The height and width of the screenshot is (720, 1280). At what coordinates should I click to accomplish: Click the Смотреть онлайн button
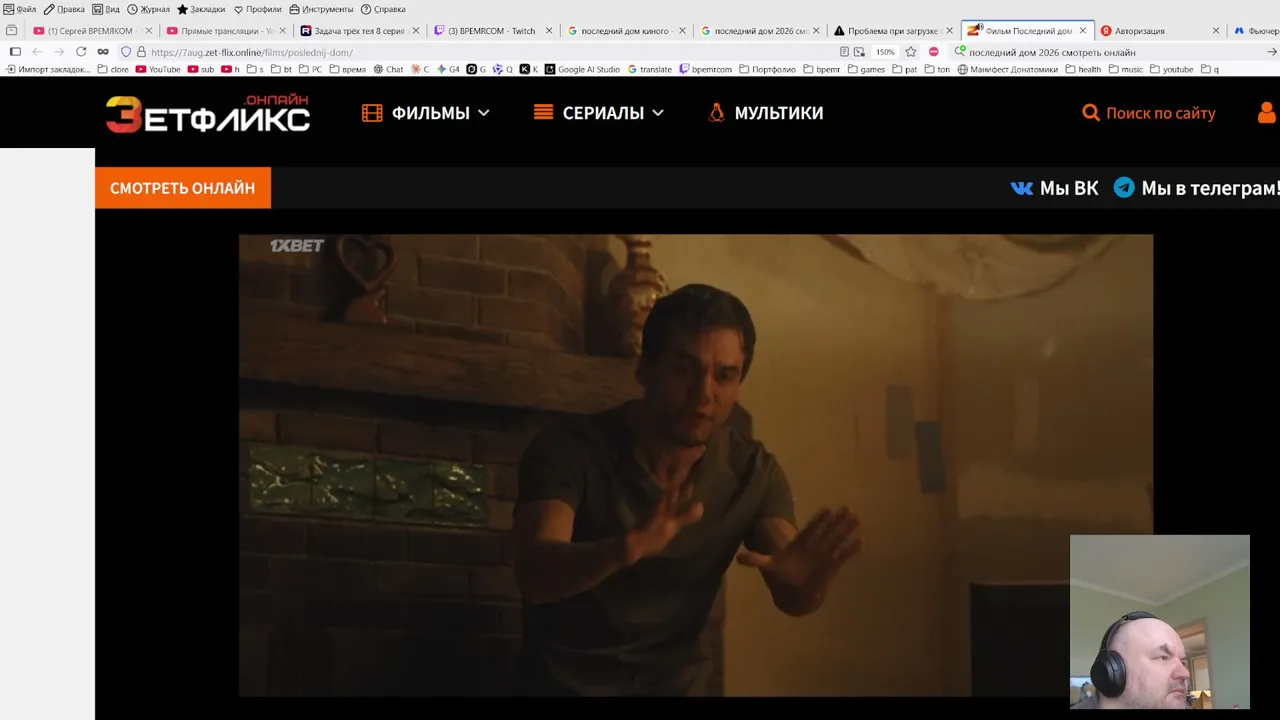(183, 188)
